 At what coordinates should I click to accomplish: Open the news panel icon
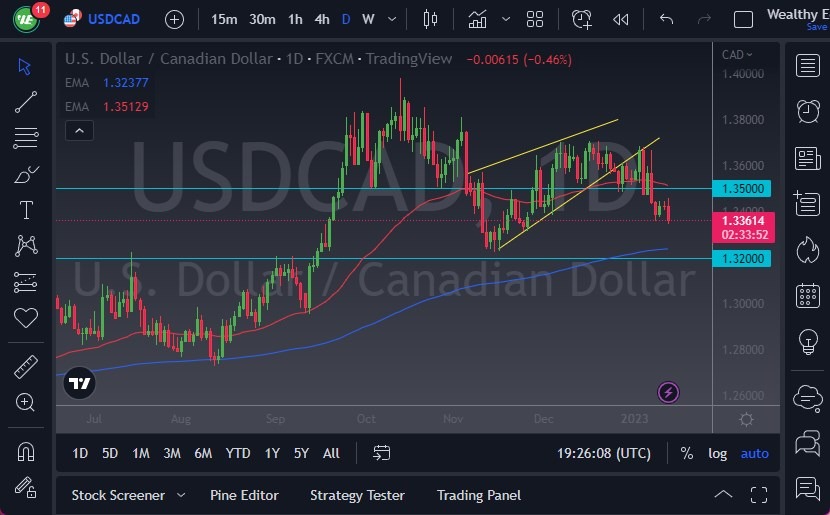807,158
